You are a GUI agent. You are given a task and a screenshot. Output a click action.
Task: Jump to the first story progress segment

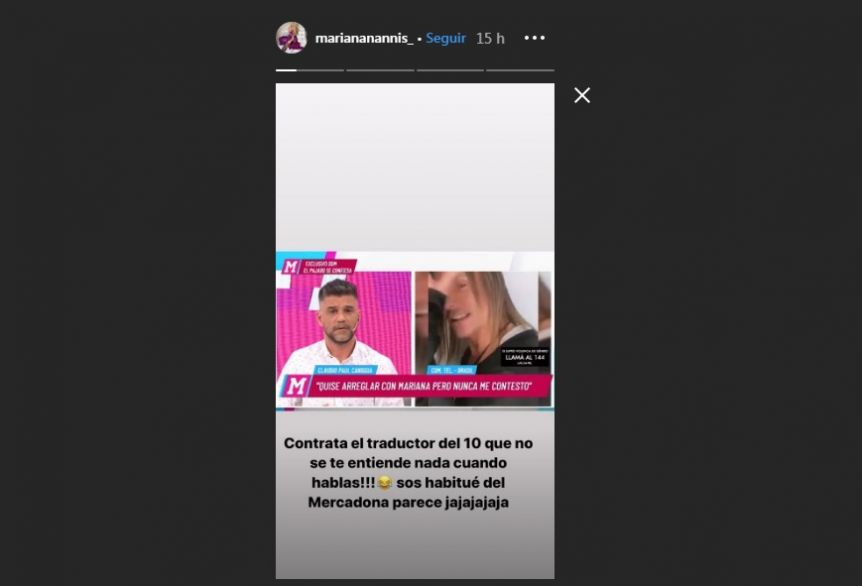[310, 70]
